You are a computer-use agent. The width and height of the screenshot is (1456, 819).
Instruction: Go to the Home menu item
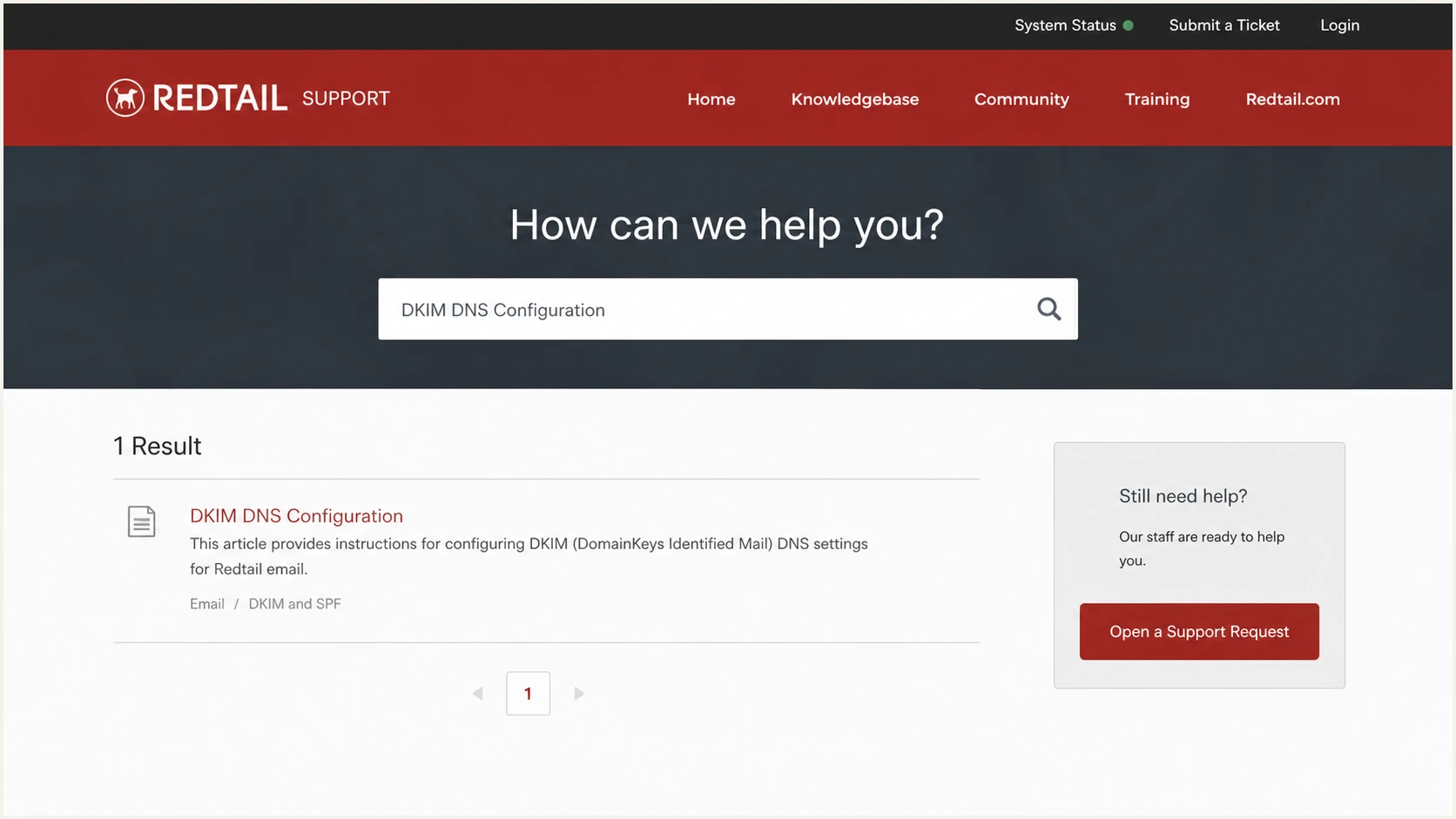(711, 99)
